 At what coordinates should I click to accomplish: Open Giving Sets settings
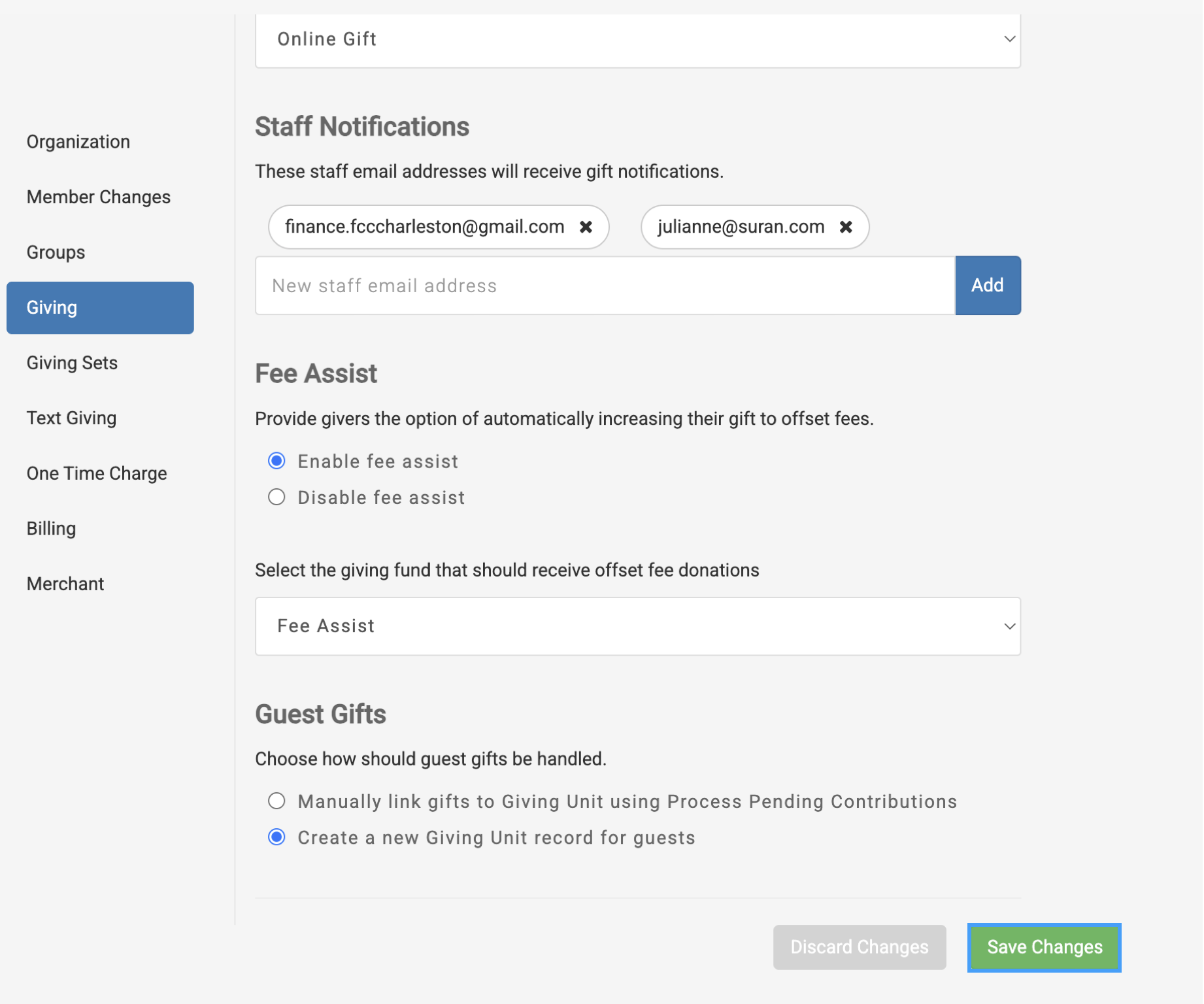pyautogui.click(x=72, y=363)
